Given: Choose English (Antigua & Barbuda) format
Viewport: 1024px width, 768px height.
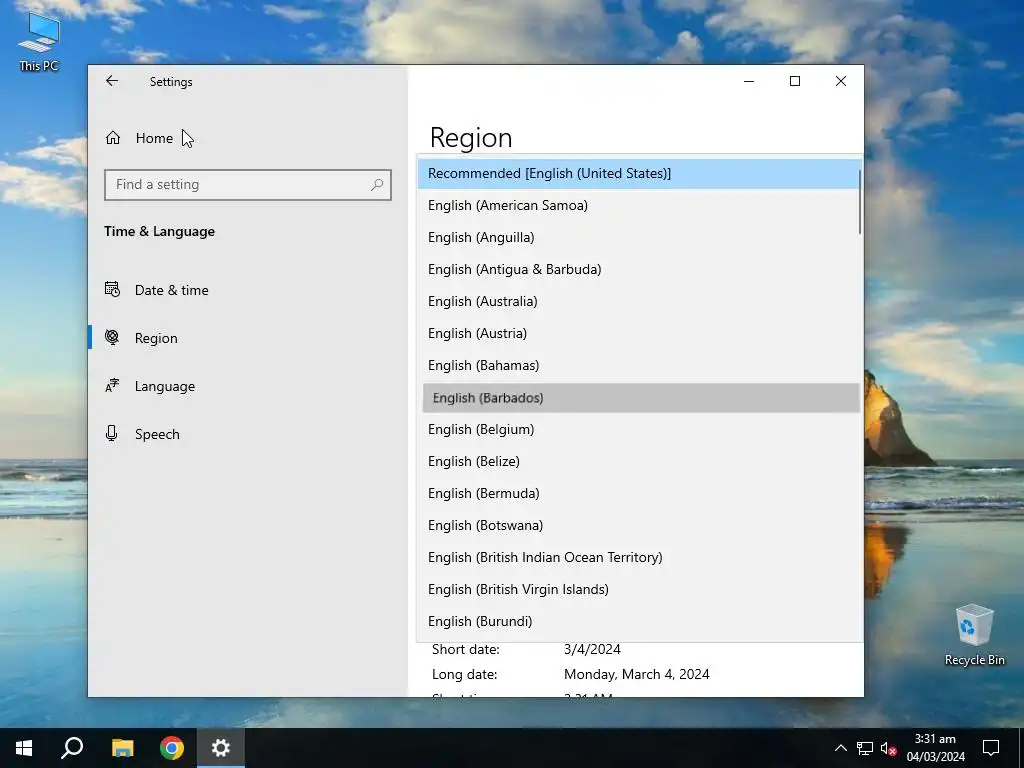Looking at the screenshot, I should [x=639, y=270].
